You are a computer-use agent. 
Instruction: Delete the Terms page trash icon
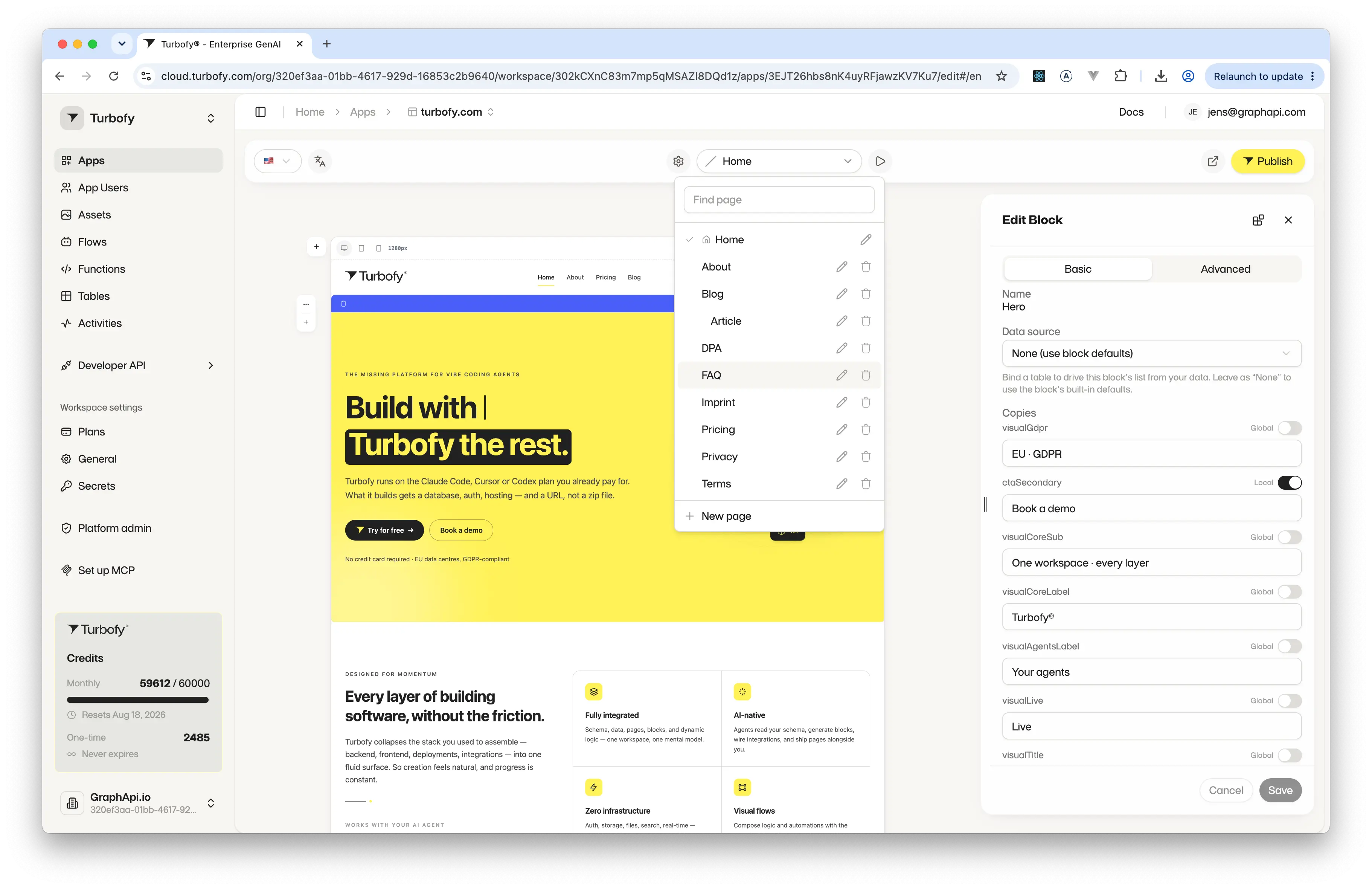point(866,483)
